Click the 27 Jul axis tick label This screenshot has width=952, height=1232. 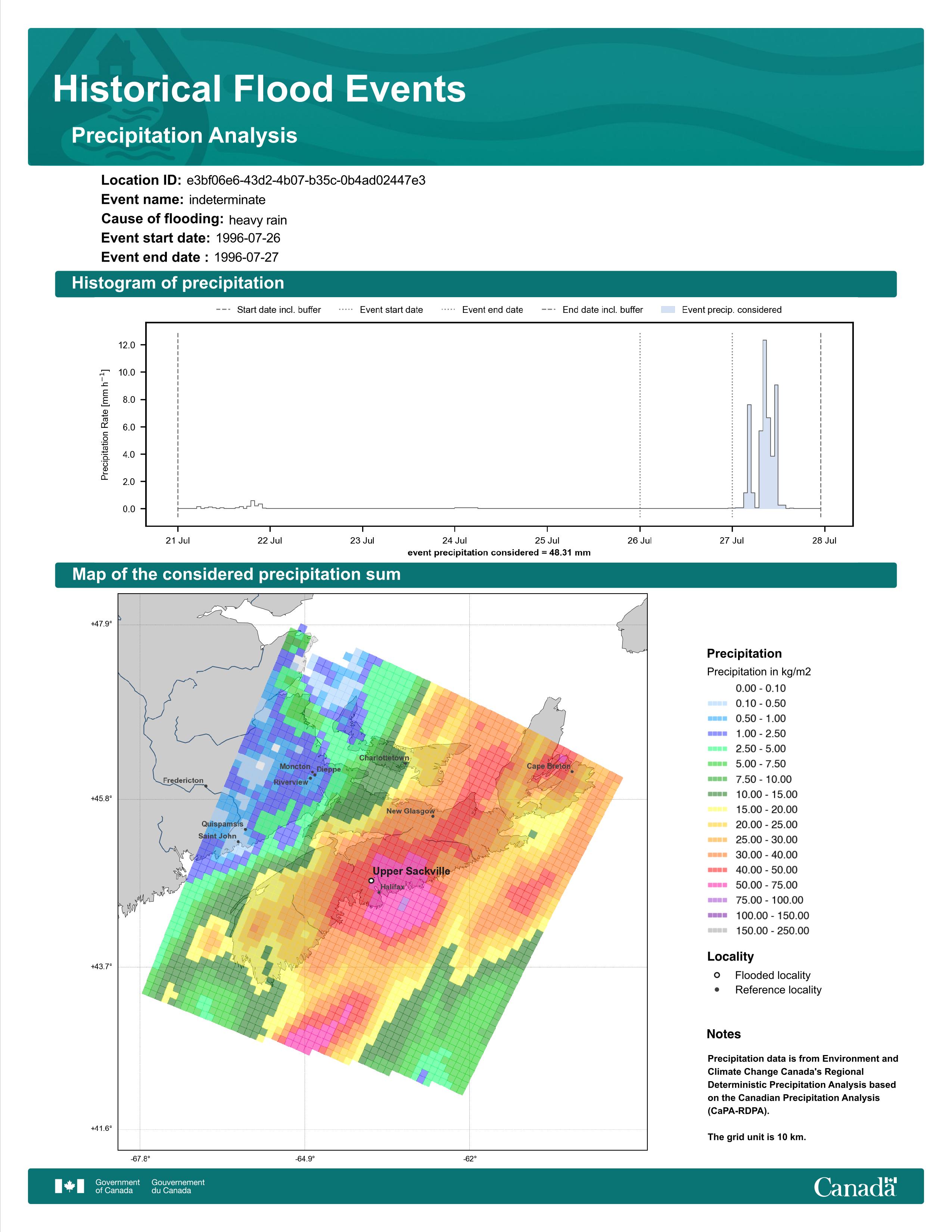click(x=731, y=541)
